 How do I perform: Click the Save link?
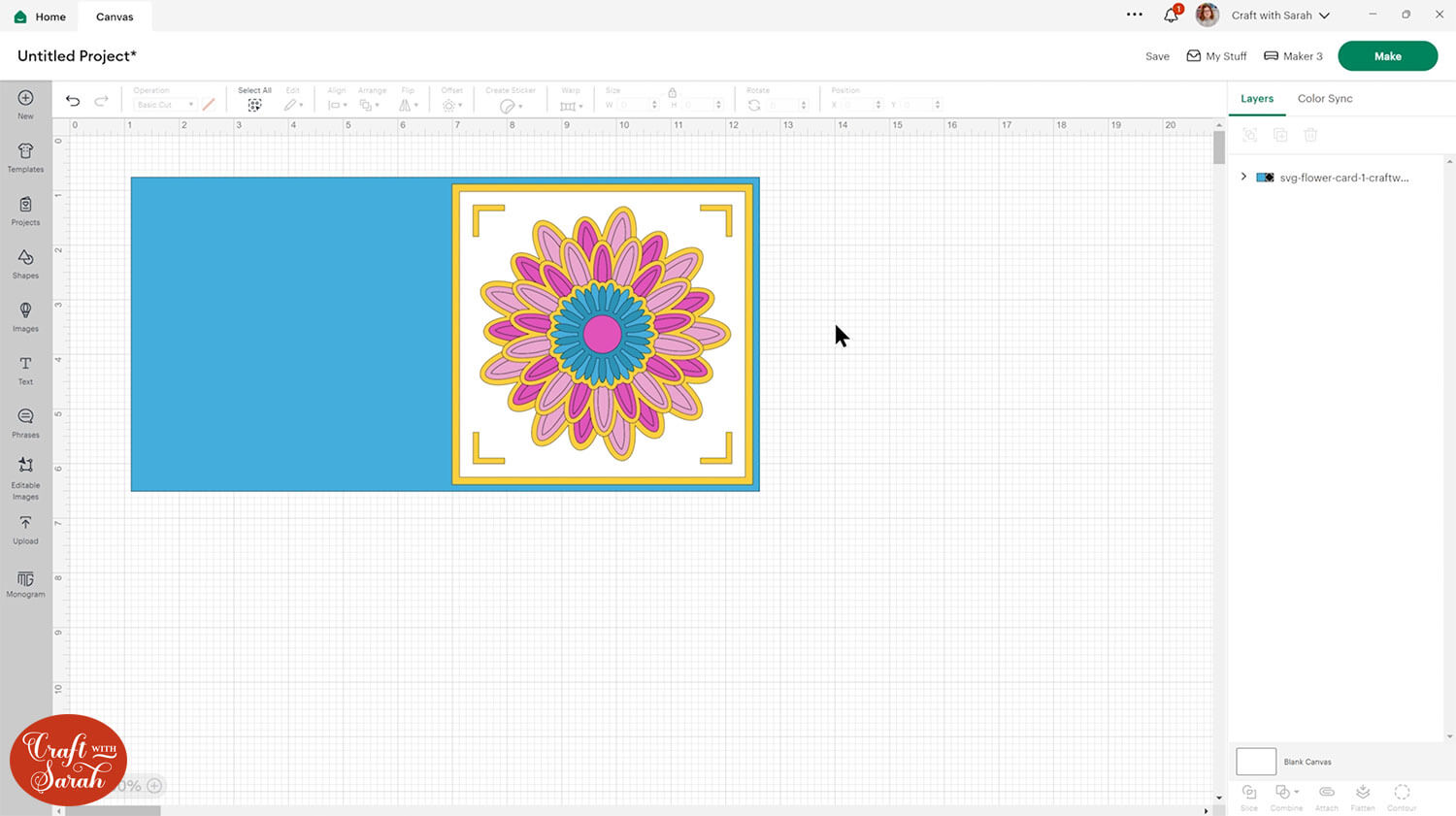1157,56
